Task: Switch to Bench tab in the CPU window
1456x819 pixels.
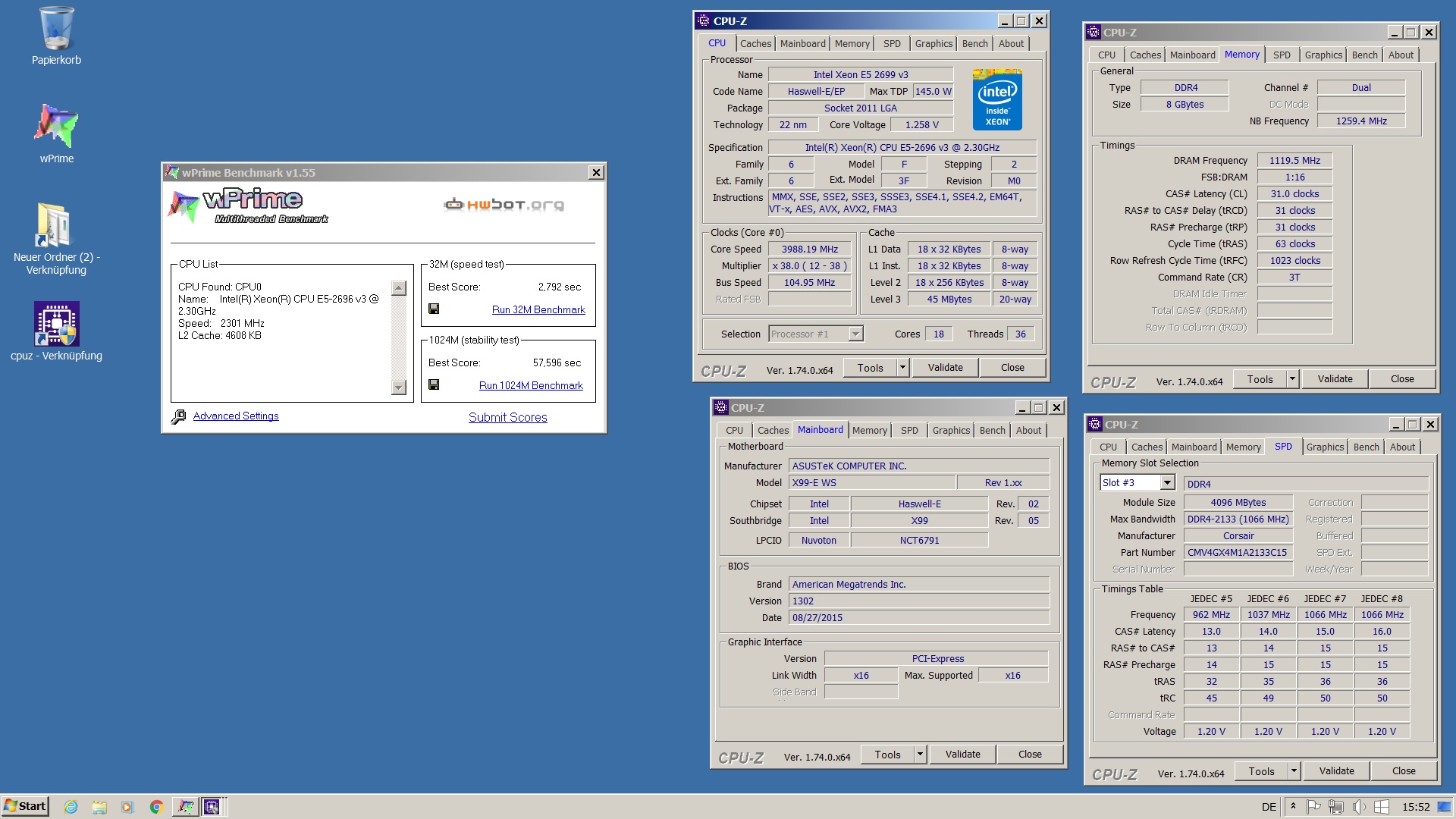Action: point(974,44)
